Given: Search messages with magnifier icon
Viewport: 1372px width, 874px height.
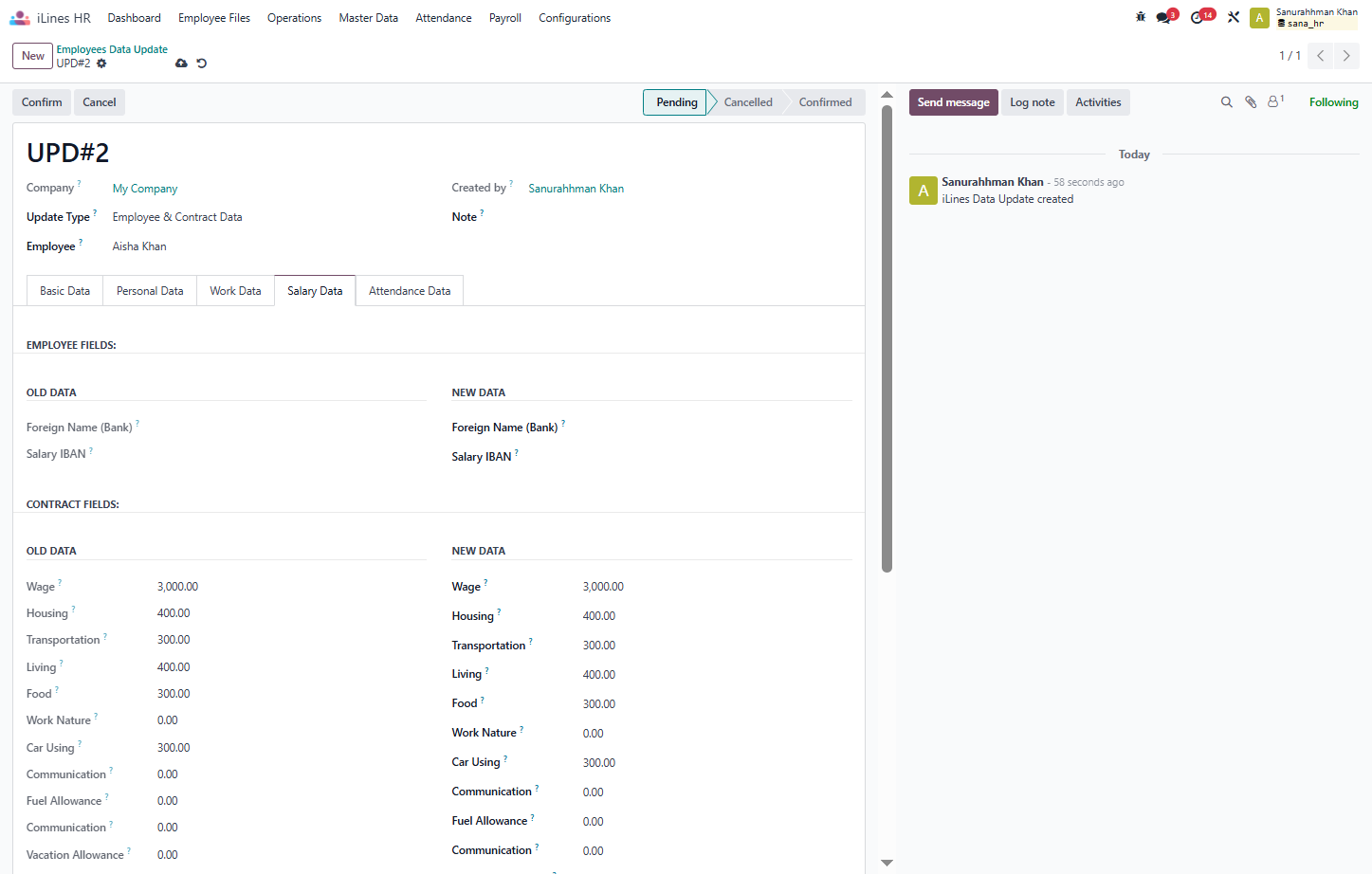Looking at the screenshot, I should tap(1226, 102).
